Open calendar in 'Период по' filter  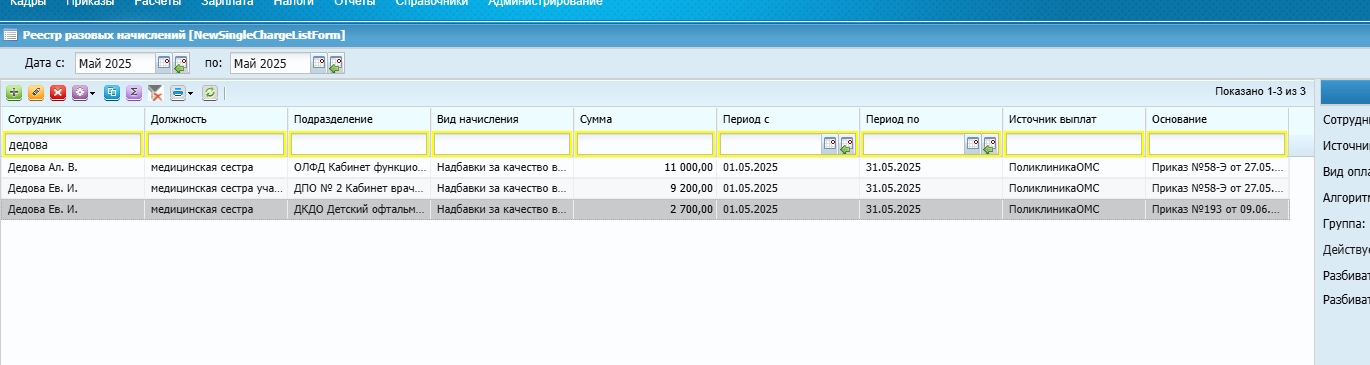(x=973, y=144)
